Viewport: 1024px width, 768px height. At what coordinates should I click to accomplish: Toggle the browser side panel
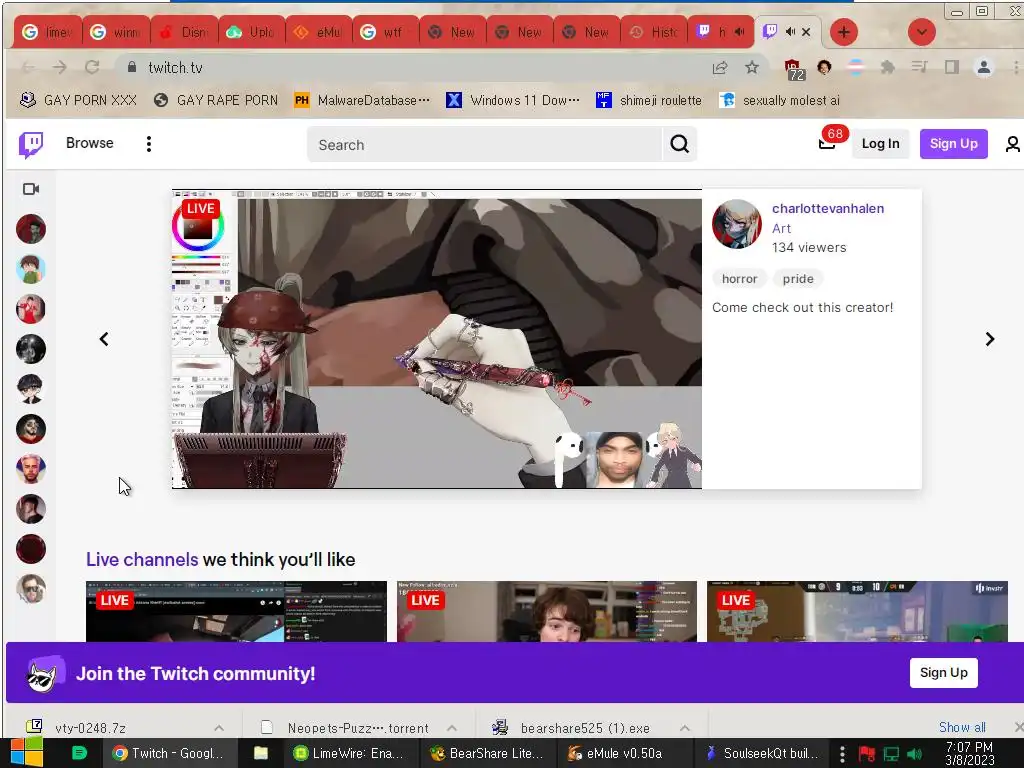tap(952, 67)
